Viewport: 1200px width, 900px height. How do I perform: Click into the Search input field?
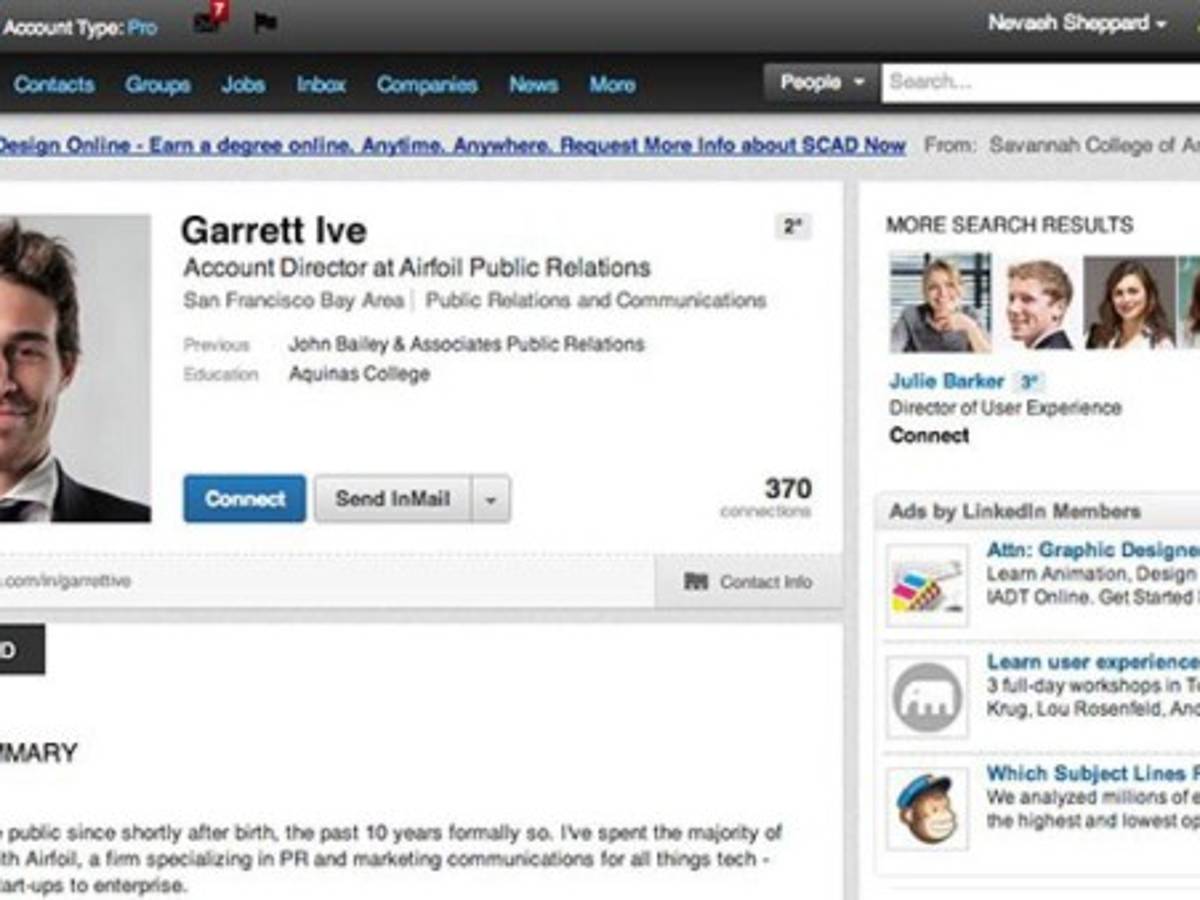(x=1040, y=83)
